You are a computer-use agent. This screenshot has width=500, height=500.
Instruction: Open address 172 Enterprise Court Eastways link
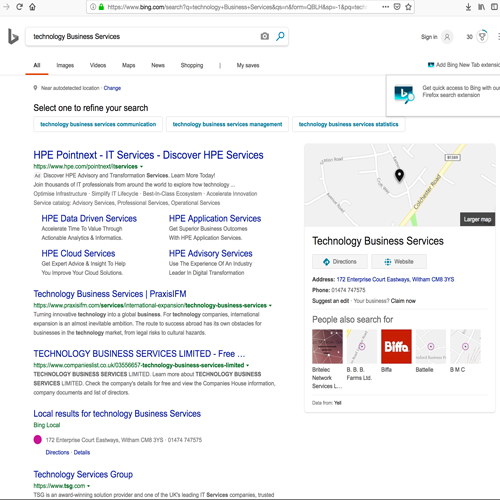point(395,279)
